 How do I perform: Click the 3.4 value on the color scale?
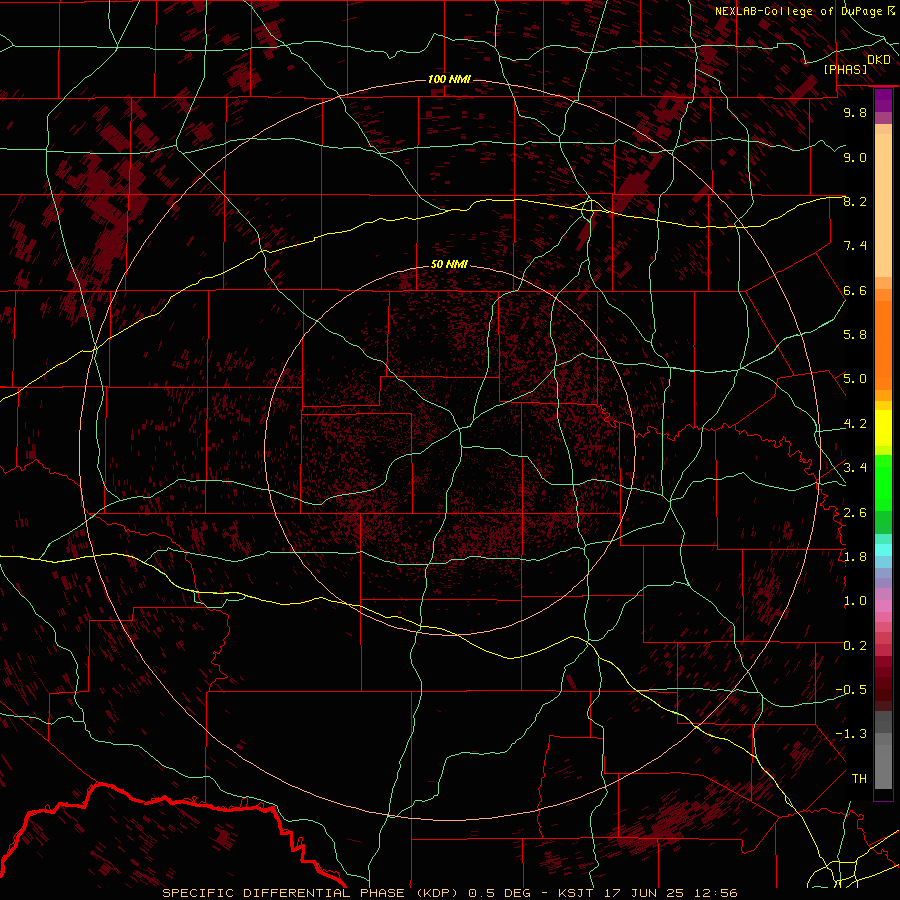pos(855,468)
